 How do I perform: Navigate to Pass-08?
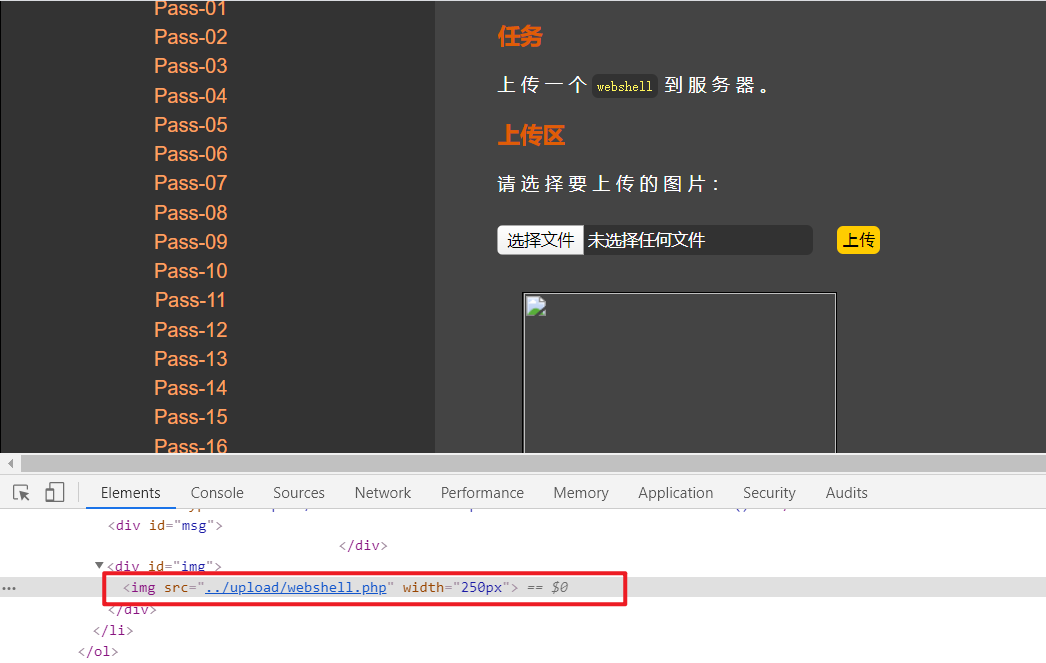pyautogui.click(x=191, y=213)
